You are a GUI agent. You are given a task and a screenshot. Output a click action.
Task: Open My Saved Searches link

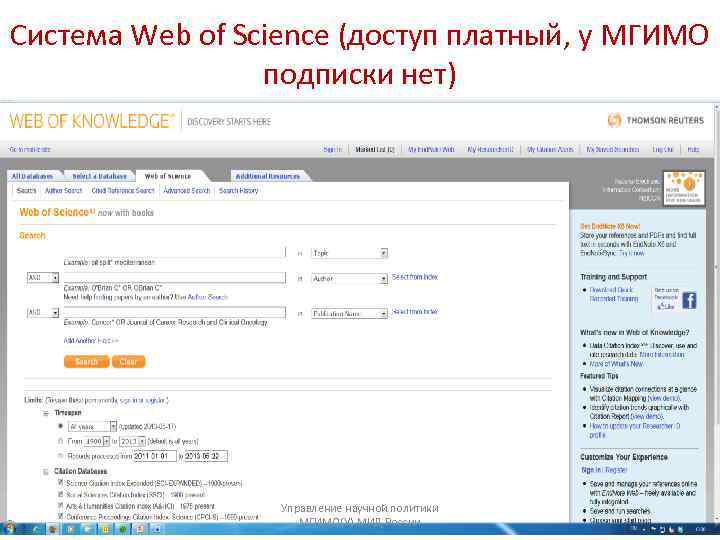pos(613,150)
